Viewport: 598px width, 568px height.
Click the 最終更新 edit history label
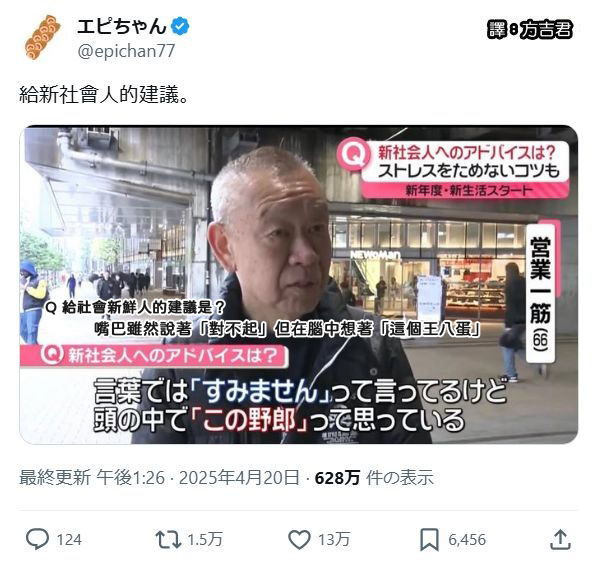pyautogui.click(x=55, y=477)
